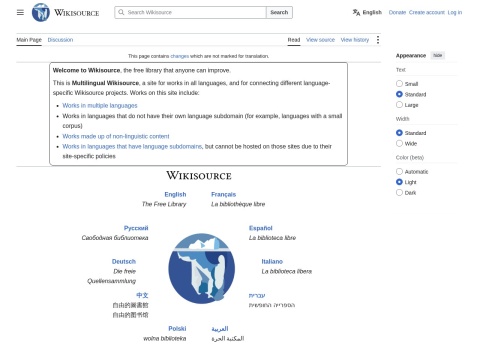Click 'wolna biblioteka' subtitle text
This screenshot has height=360, width=480.
click(x=165, y=338)
